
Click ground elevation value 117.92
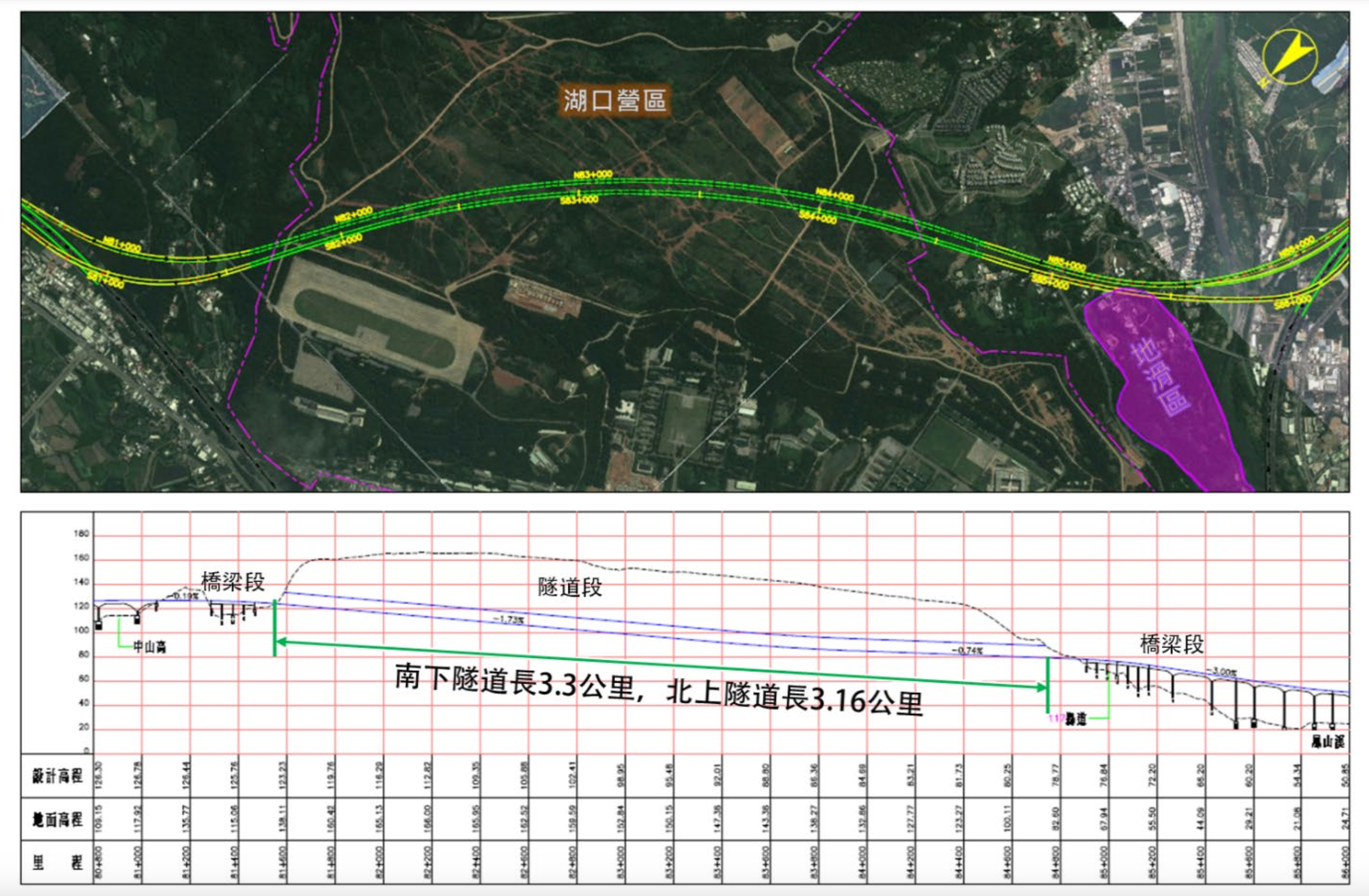pyautogui.click(x=137, y=818)
